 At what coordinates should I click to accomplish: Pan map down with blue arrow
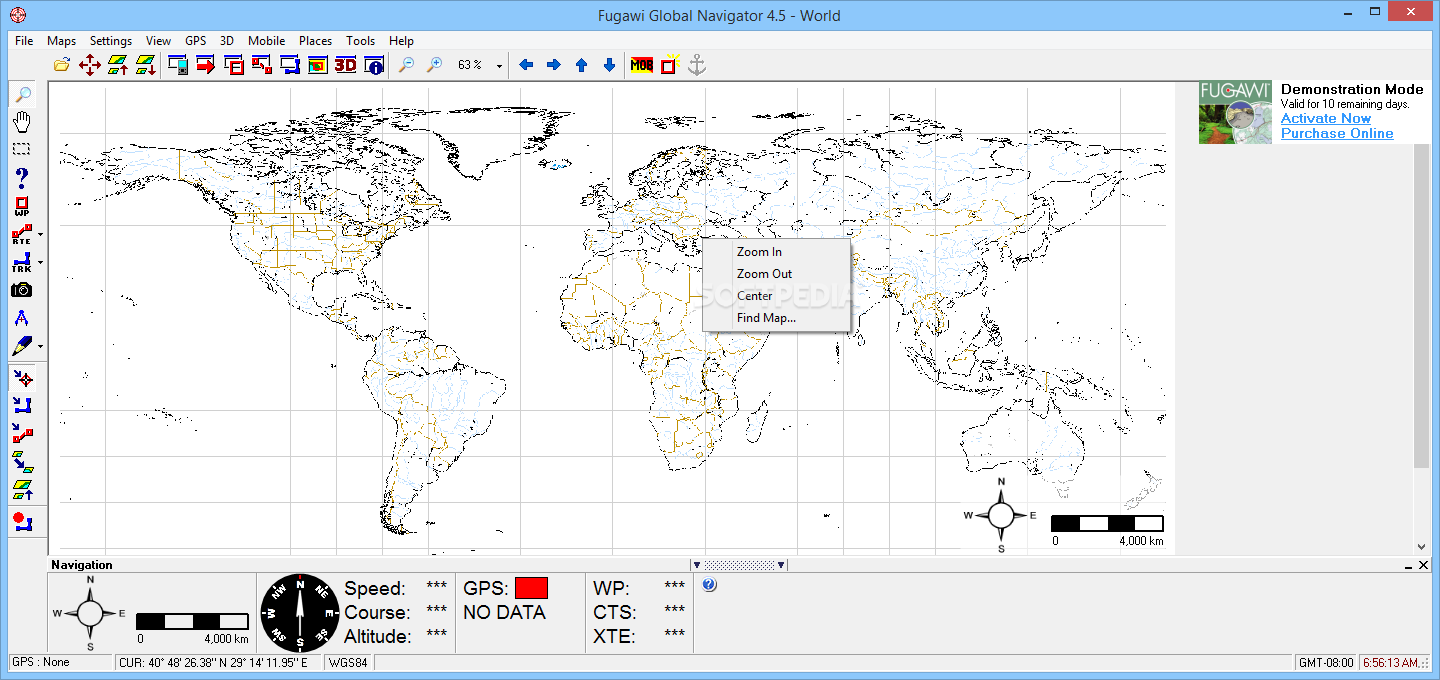609,65
